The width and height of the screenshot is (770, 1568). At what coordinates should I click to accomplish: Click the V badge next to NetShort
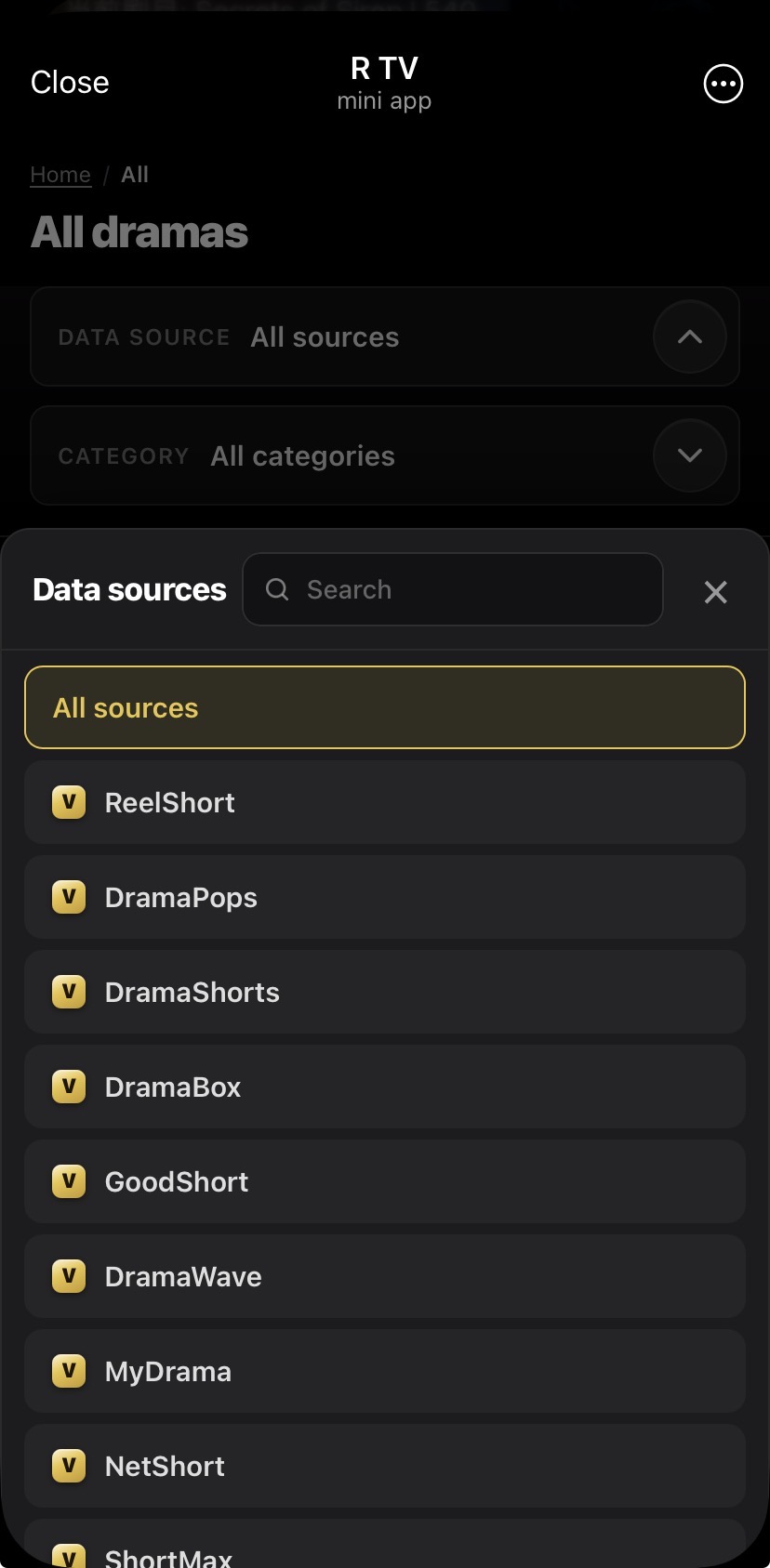(x=69, y=1466)
